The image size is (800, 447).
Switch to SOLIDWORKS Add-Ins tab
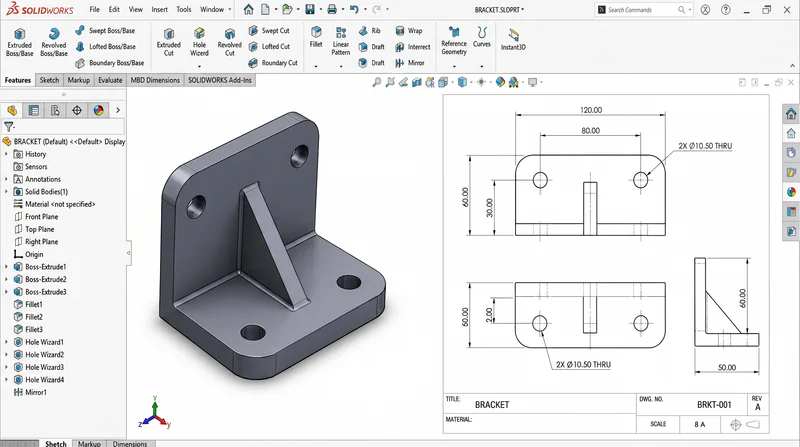coord(220,80)
